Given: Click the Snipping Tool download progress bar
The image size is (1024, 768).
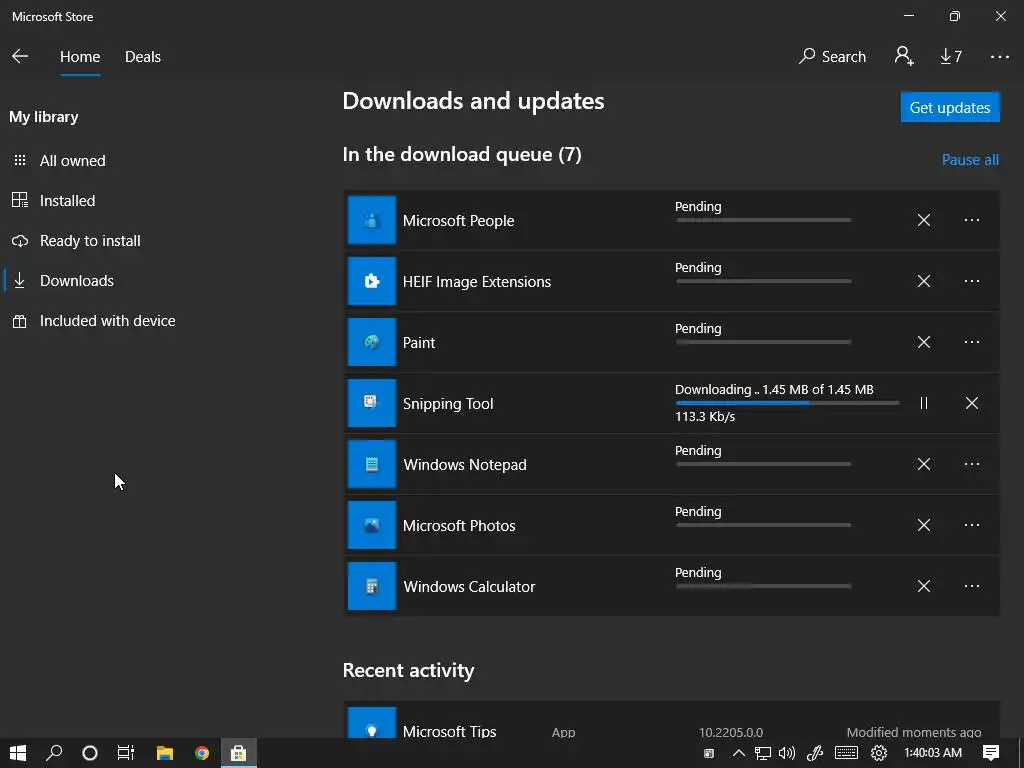Looking at the screenshot, I should tap(787, 403).
